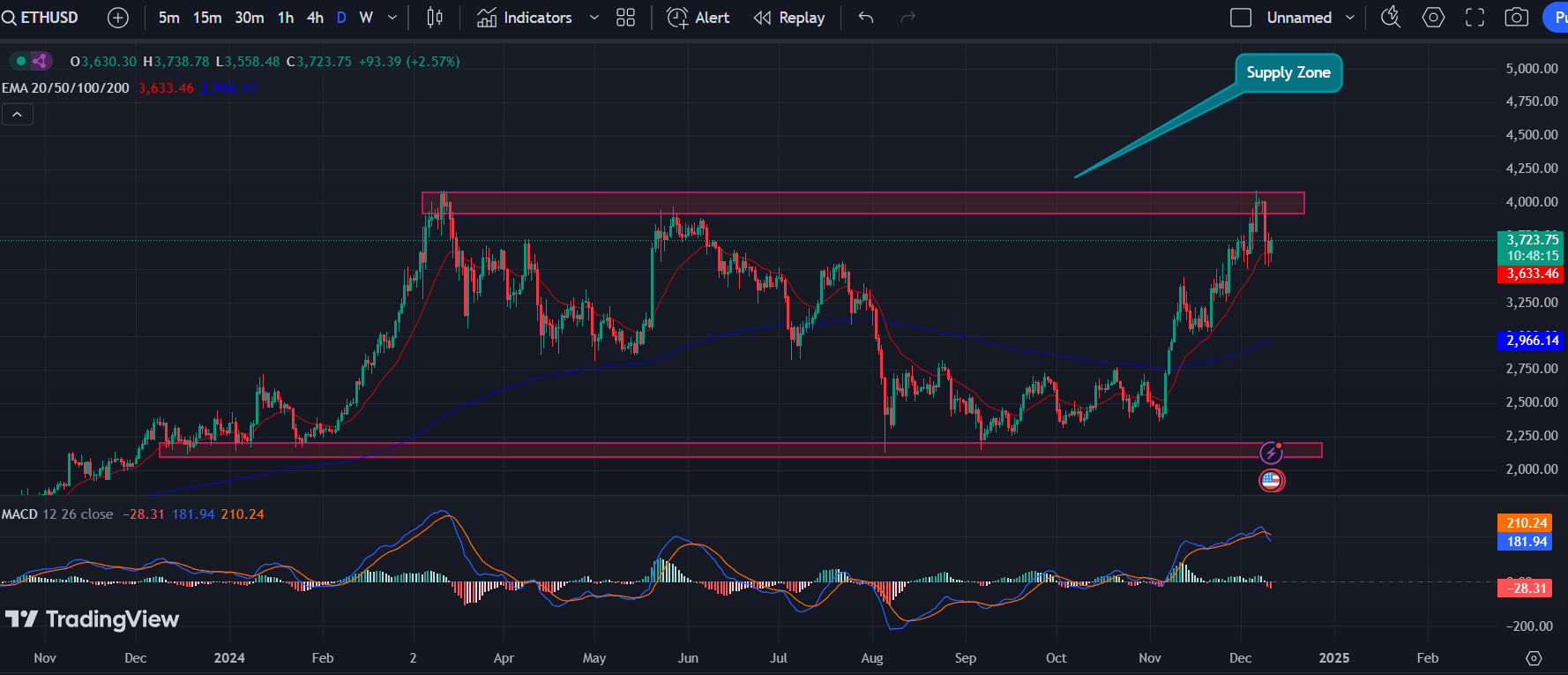Toggle fullscreen mode
This screenshot has height=675, width=1568.
(1475, 18)
